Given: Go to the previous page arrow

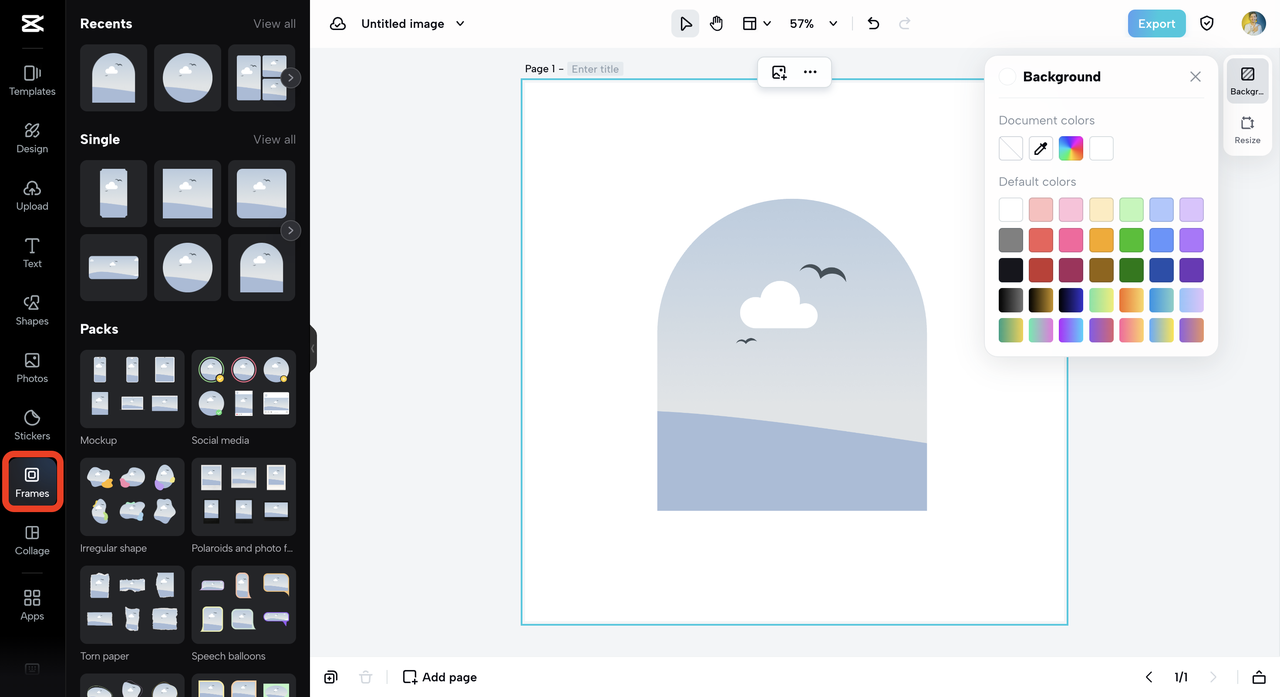Looking at the screenshot, I should (1149, 677).
